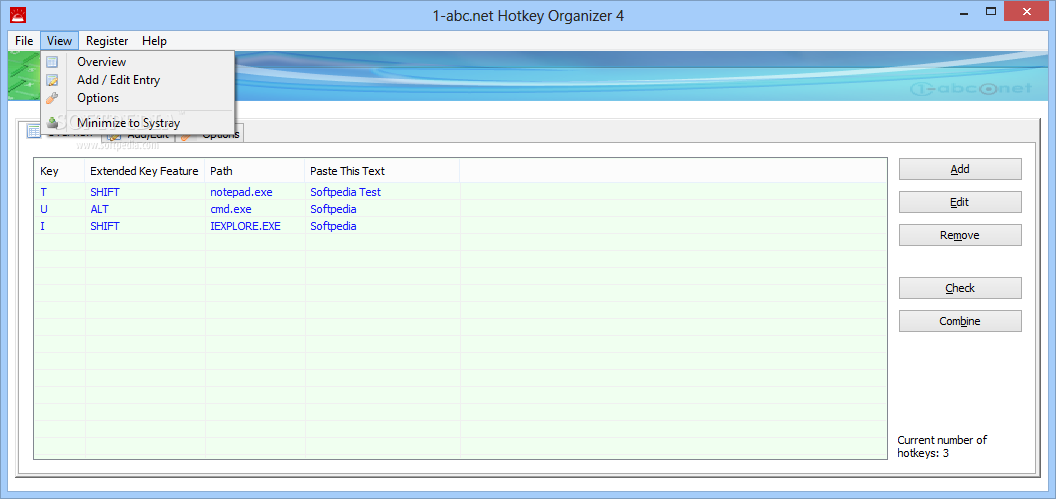Click the Add button
The height and width of the screenshot is (499, 1056).
click(960, 169)
